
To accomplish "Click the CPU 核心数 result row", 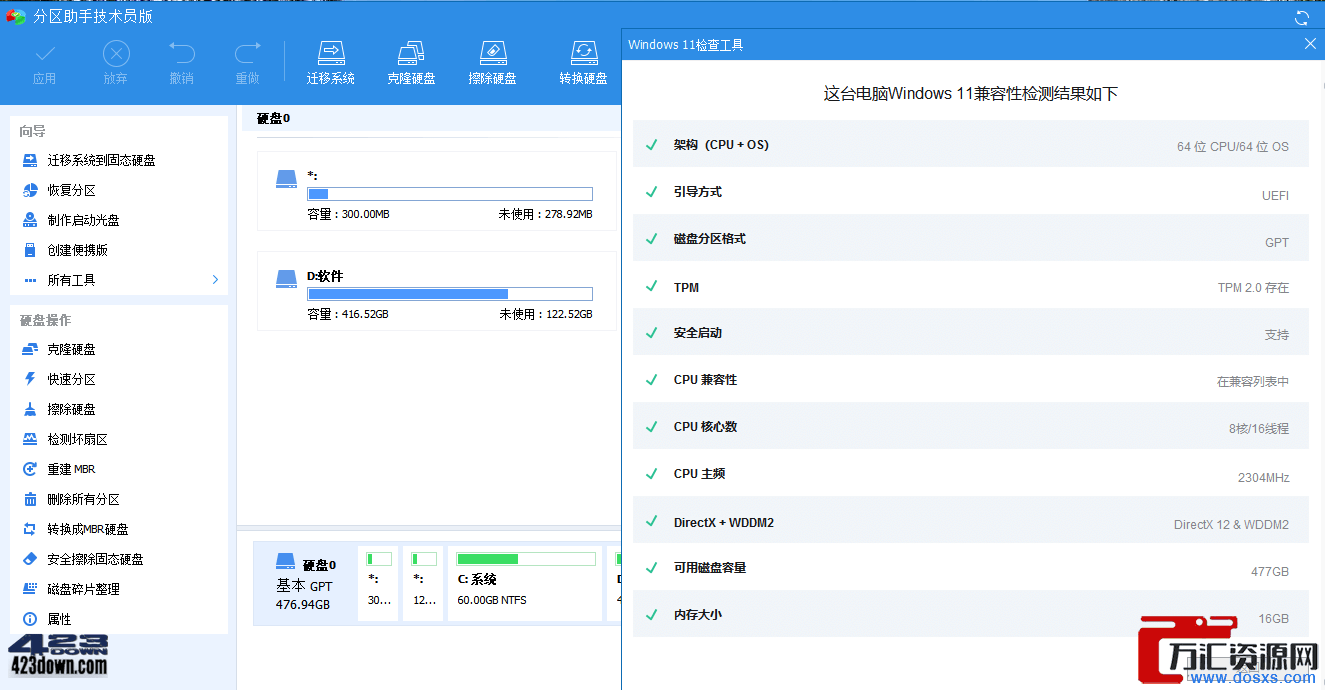I will point(971,427).
